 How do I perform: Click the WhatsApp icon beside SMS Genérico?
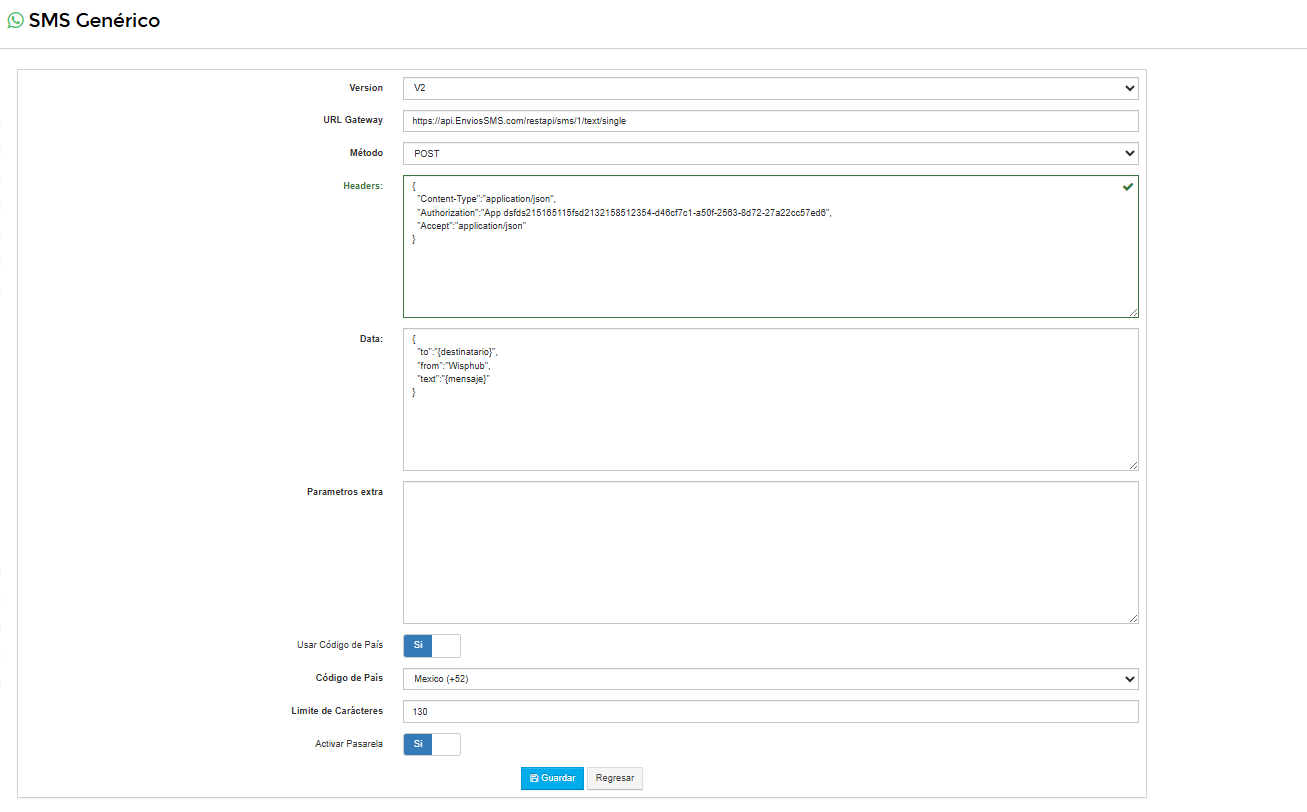pos(16,21)
